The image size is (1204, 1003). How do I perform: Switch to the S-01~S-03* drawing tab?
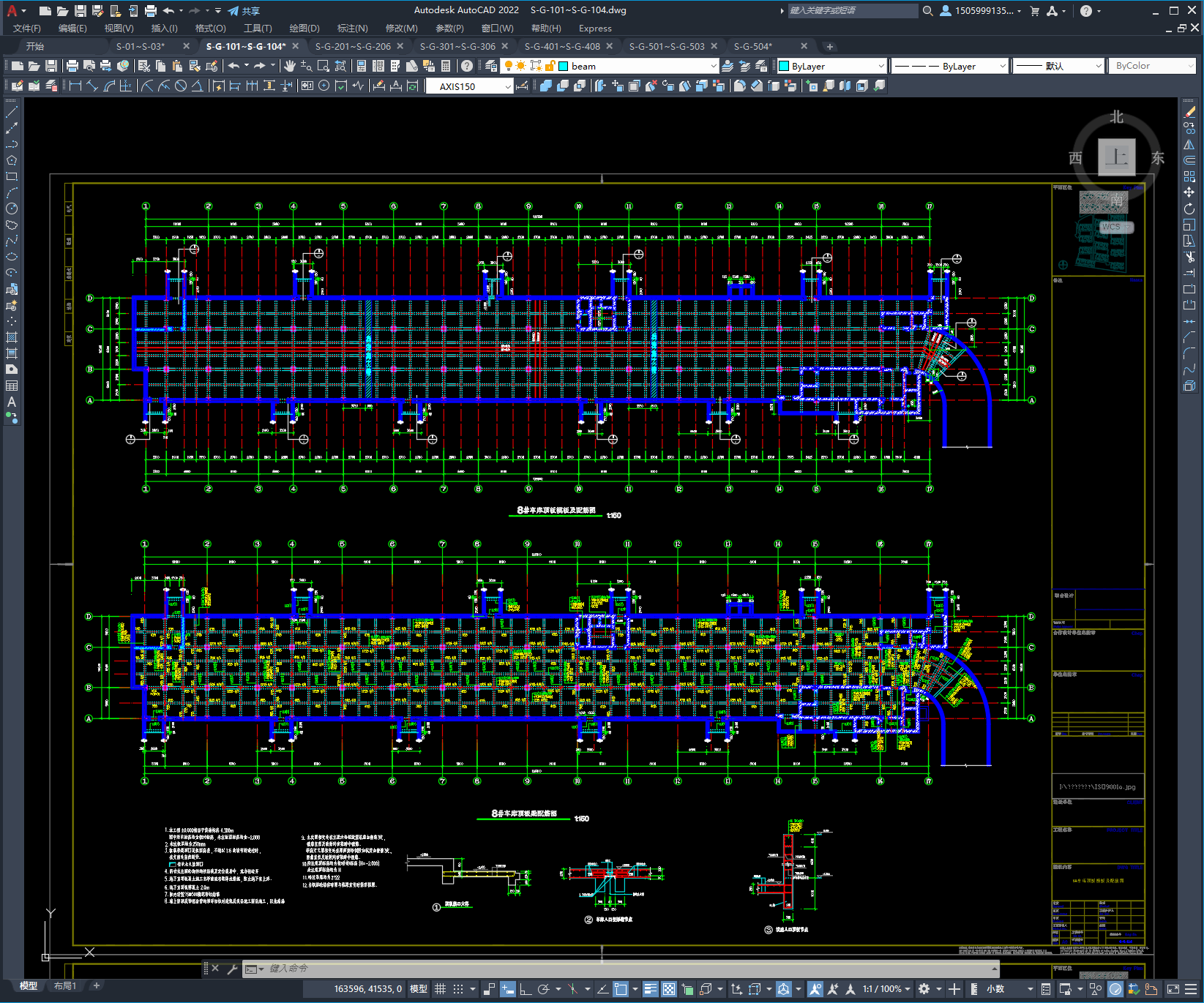(141, 46)
